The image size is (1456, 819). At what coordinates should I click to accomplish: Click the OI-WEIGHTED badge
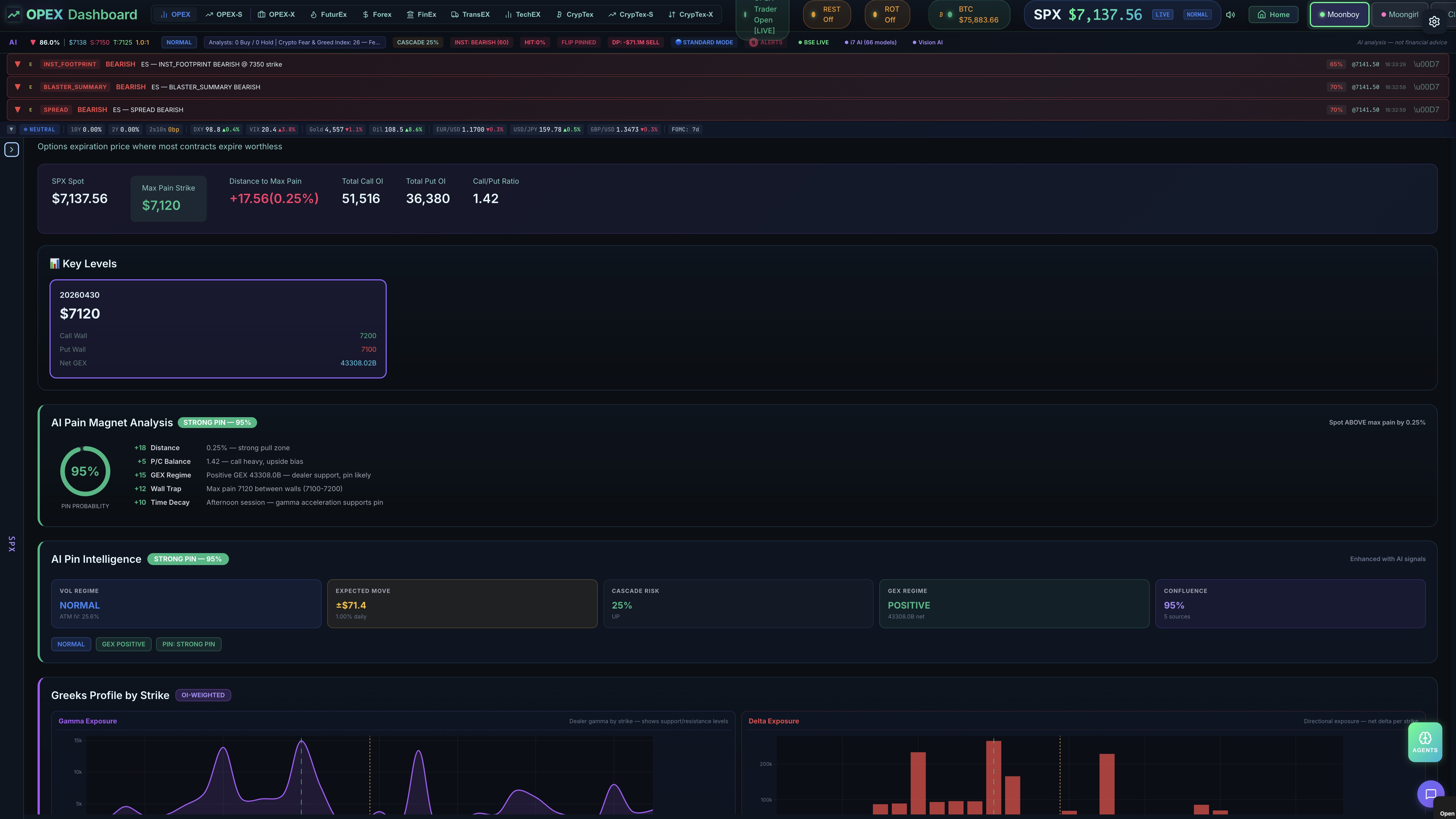coord(203,695)
